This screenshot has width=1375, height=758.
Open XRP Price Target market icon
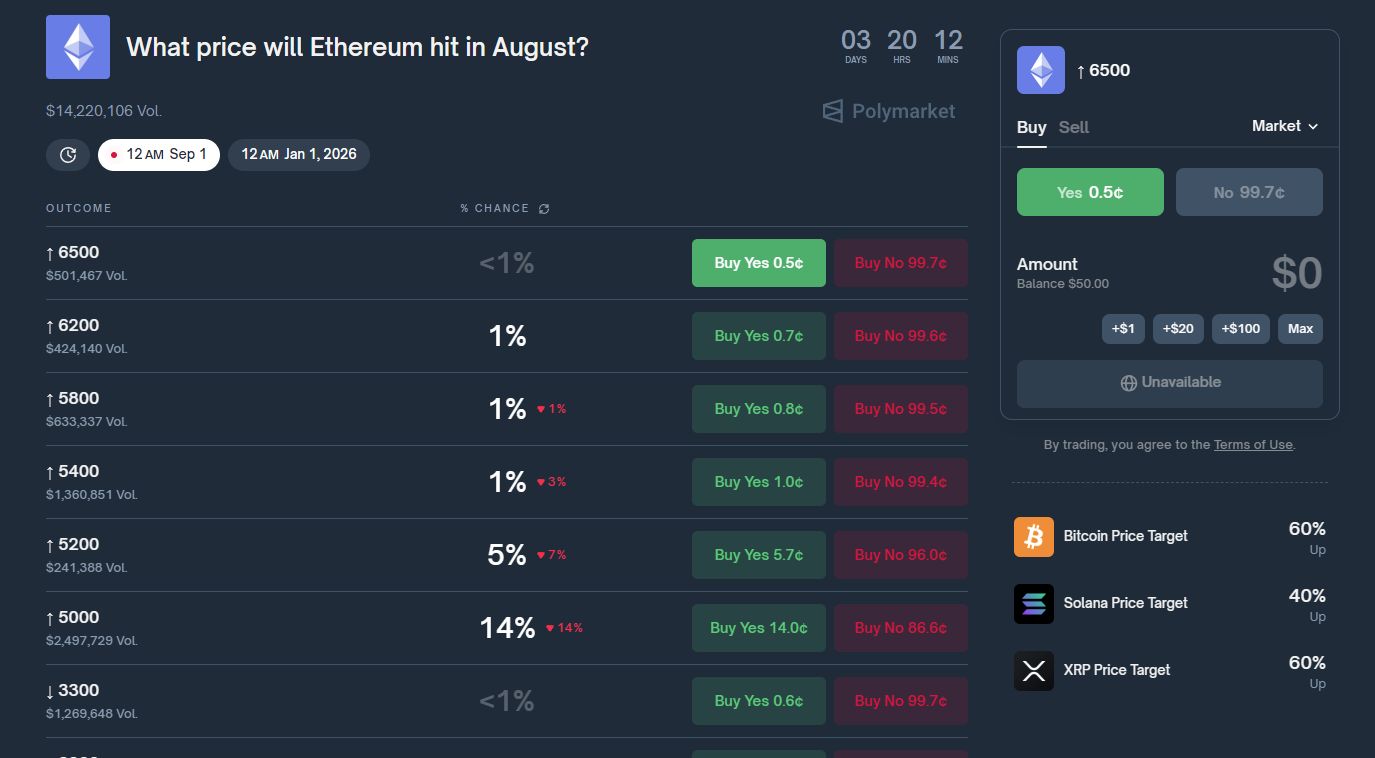(1034, 671)
